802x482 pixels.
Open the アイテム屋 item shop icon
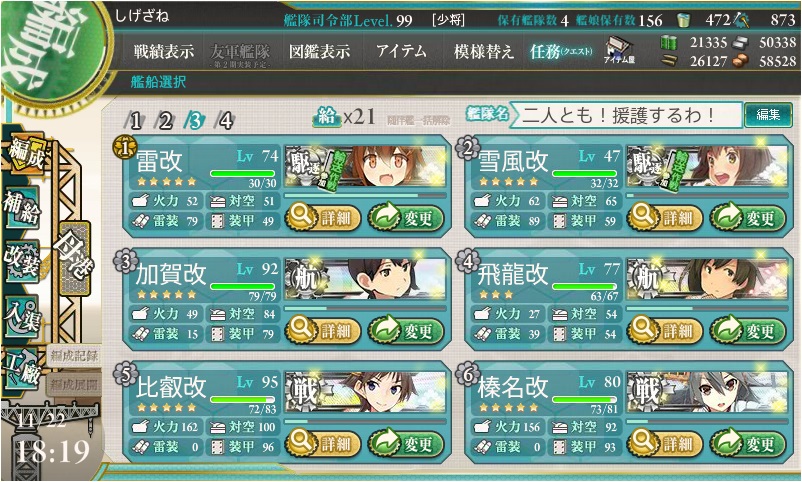[619, 51]
